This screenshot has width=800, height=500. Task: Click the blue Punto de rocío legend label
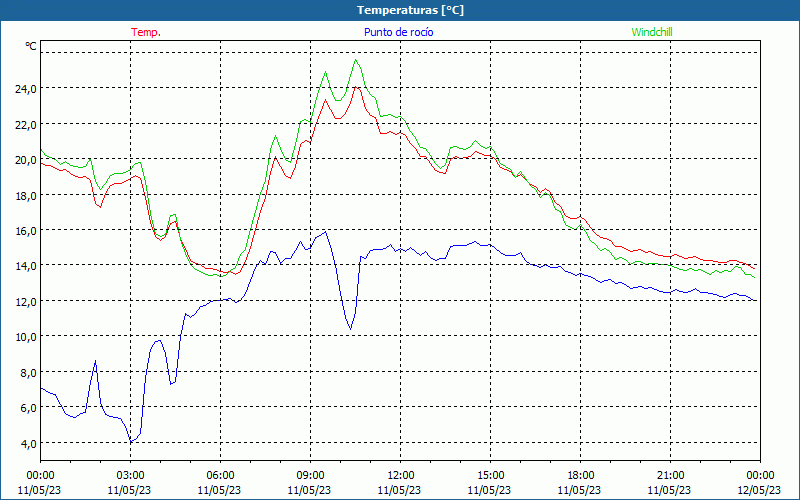click(398, 32)
